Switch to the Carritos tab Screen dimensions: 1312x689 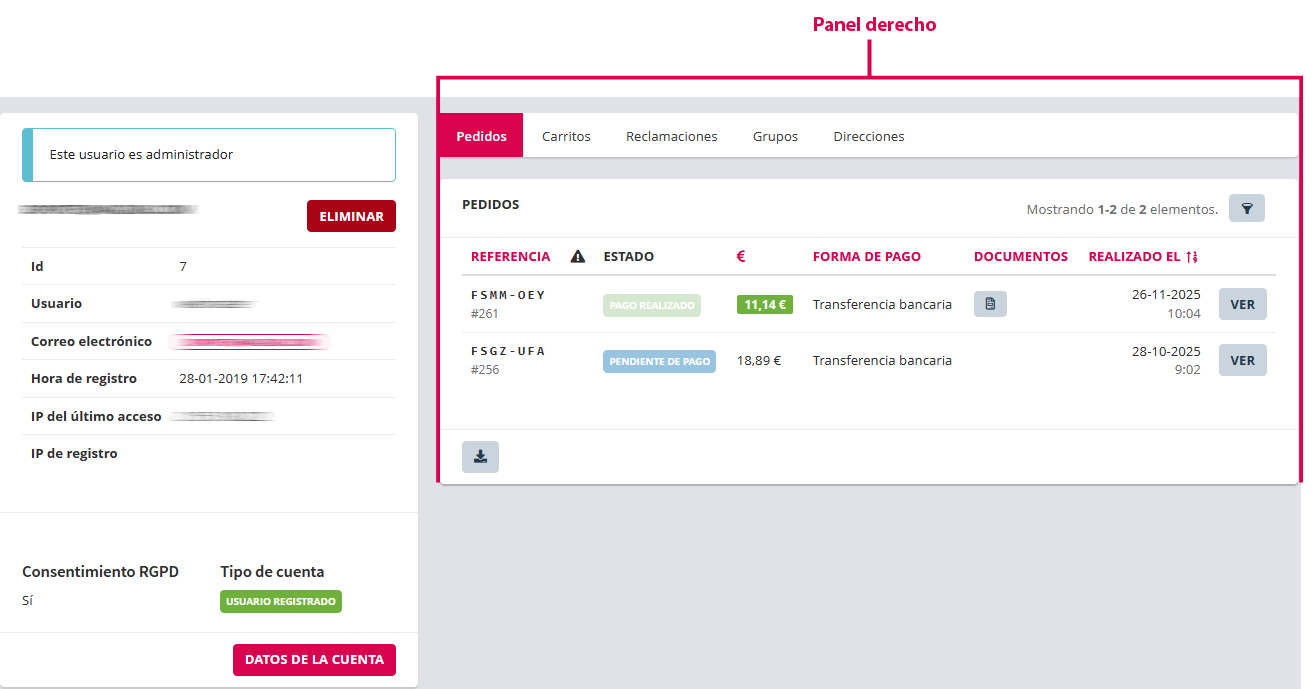click(x=566, y=136)
